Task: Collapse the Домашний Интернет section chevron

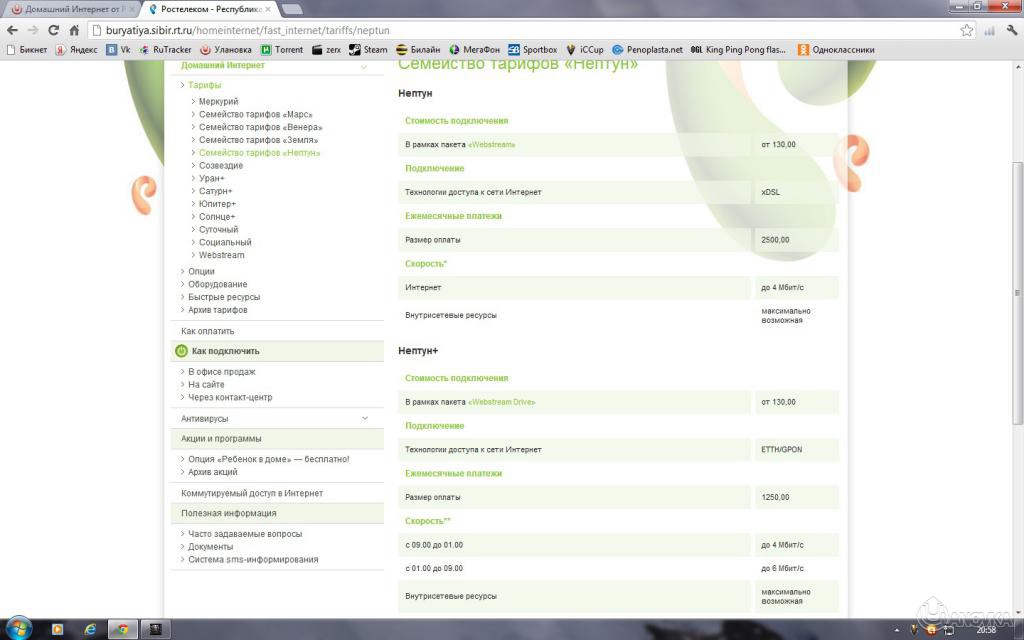Action: 364,67
